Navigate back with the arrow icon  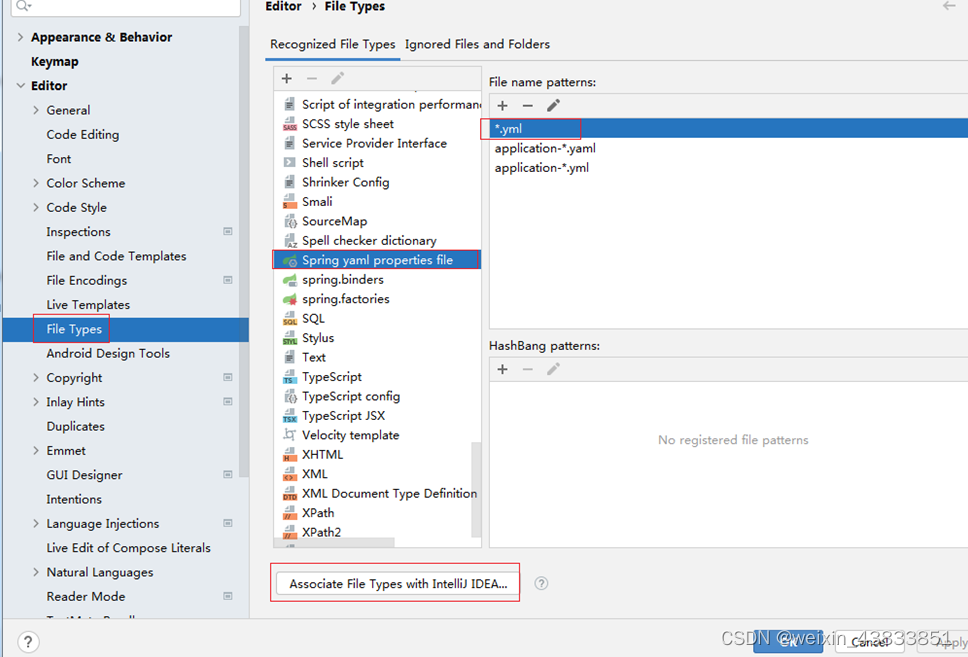point(949,6)
